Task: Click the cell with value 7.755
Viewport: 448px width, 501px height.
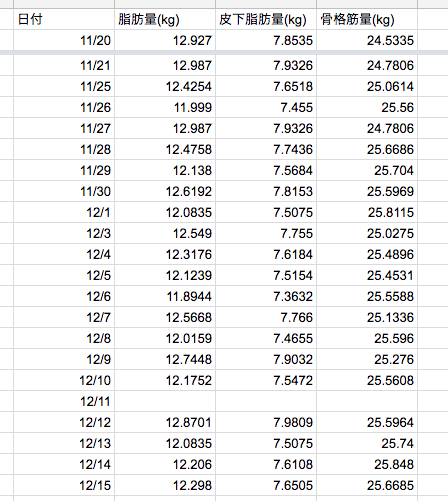Action: pyautogui.click(x=266, y=233)
